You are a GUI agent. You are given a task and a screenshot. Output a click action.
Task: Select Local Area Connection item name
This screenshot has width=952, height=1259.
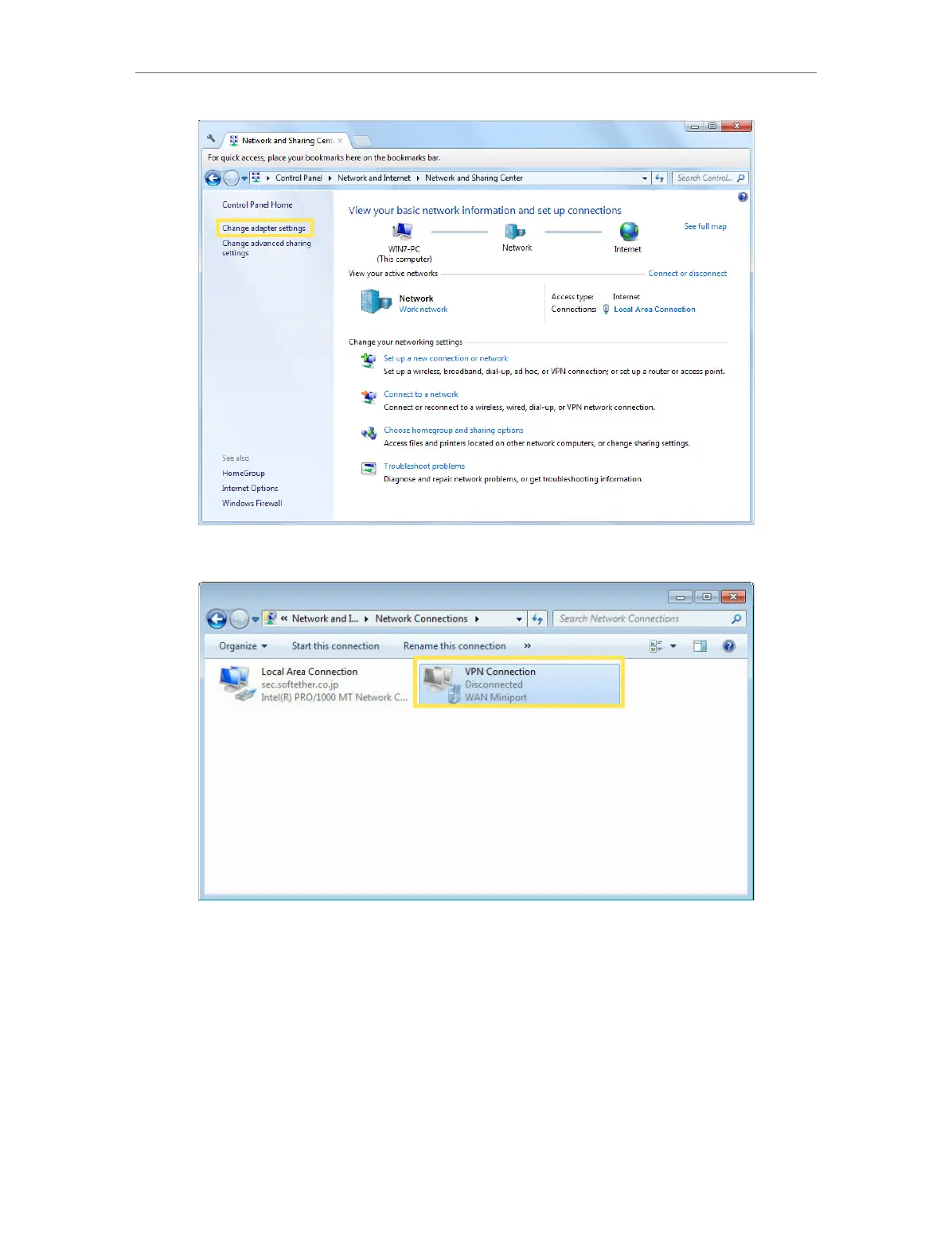tap(310, 672)
